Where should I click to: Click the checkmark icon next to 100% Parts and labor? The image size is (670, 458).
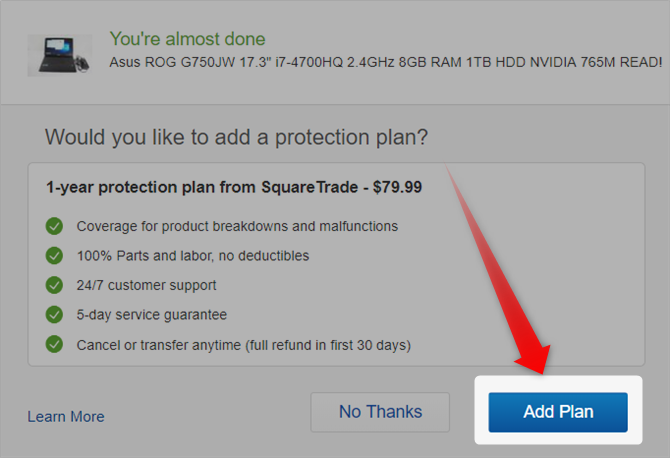[x=55, y=256]
